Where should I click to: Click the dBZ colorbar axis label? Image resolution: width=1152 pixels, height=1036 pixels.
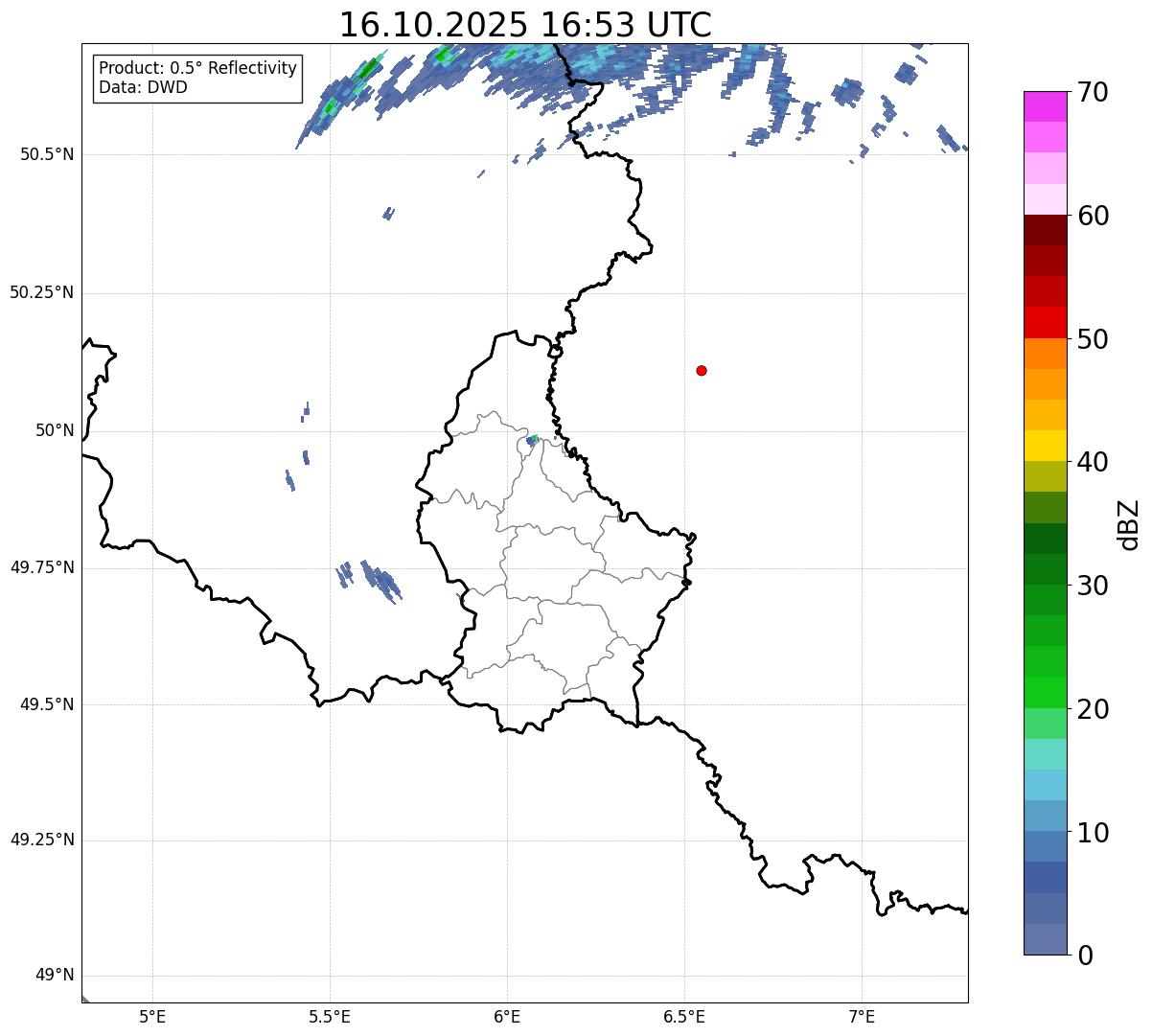1129,524
